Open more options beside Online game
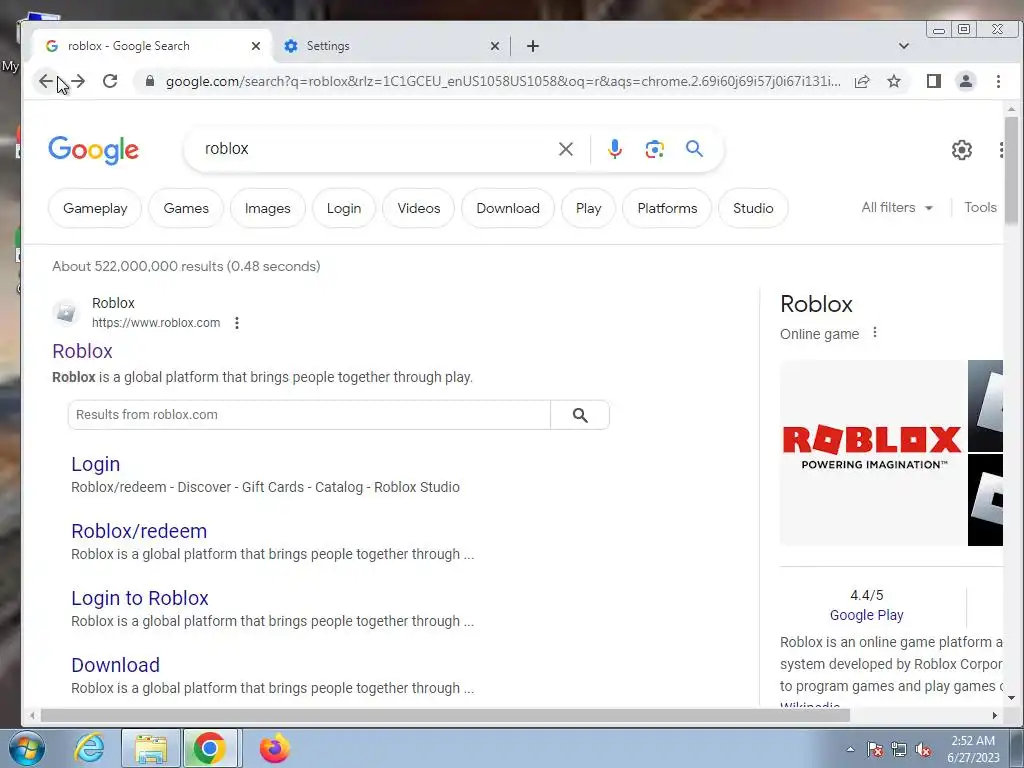The image size is (1024, 768). (x=875, y=333)
